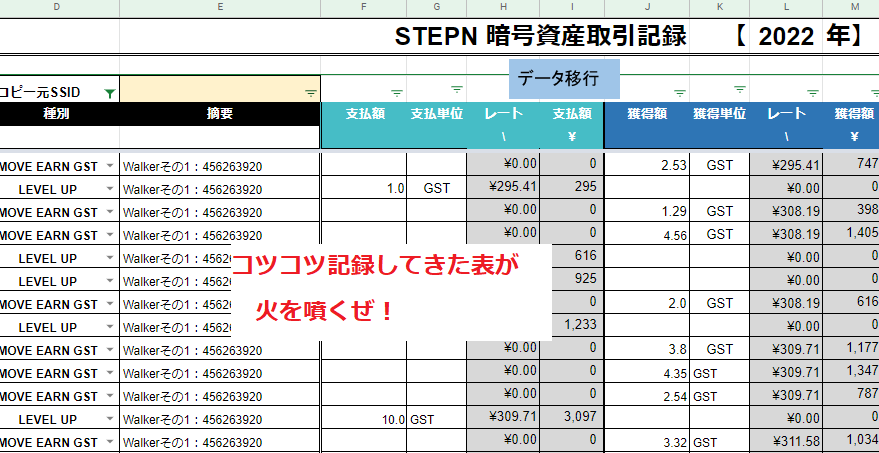The width and height of the screenshot is (879, 453).
Task: Open the 種別 dropdown in the 4.35 GST row
Action: coord(110,373)
